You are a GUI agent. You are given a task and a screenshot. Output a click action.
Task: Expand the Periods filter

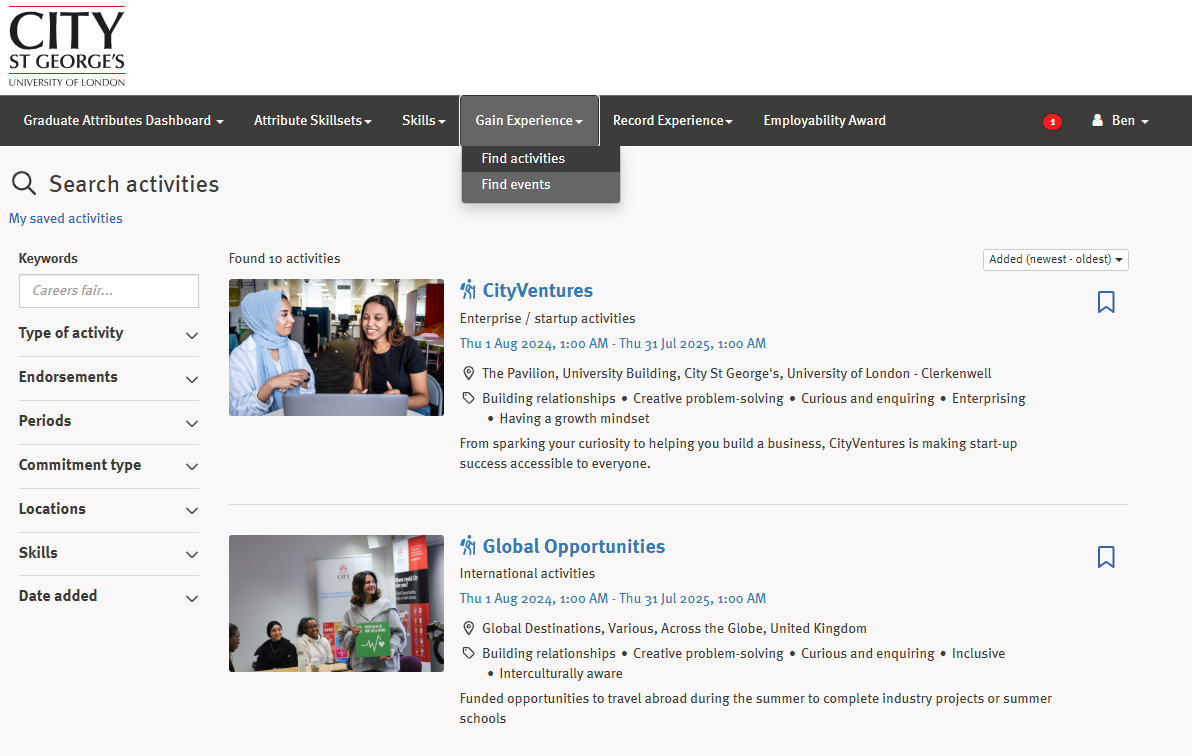click(109, 421)
